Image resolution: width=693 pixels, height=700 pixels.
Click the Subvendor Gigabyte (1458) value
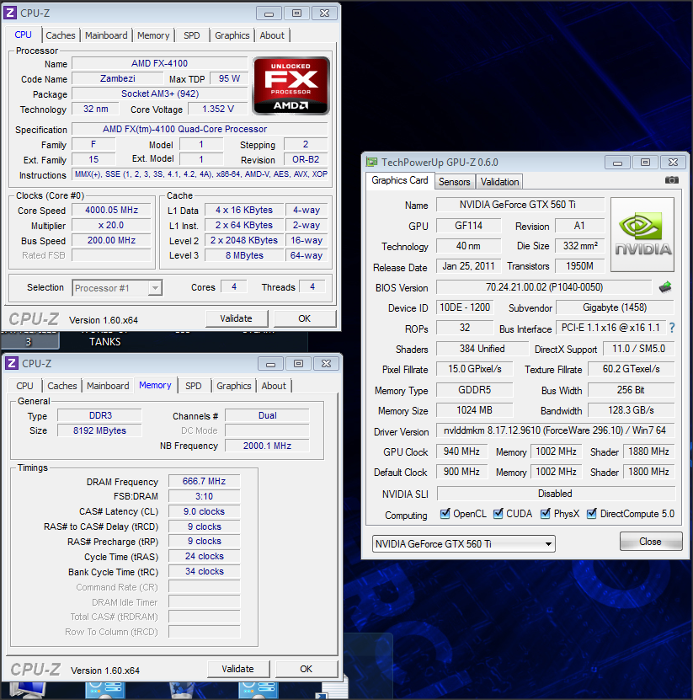tap(615, 307)
